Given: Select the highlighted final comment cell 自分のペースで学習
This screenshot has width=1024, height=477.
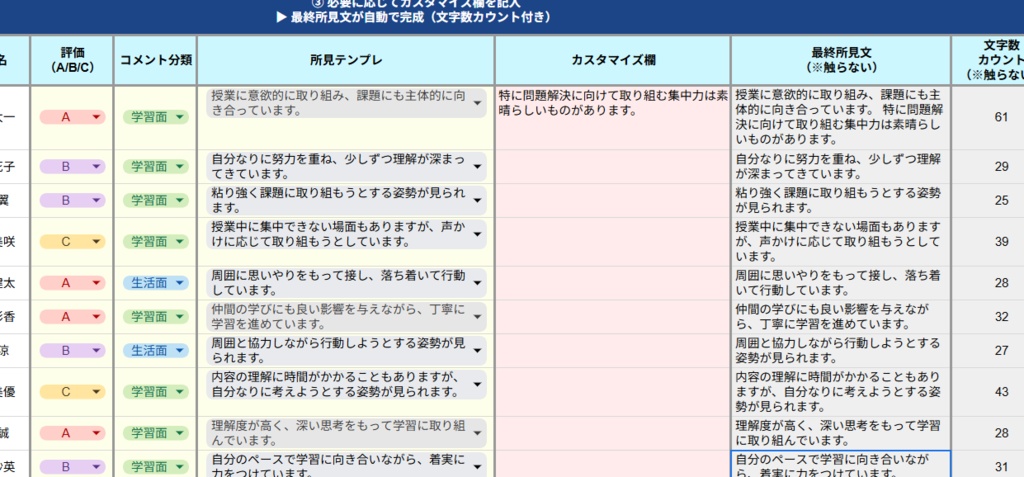Looking at the screenshot, I should pos(840,465).
